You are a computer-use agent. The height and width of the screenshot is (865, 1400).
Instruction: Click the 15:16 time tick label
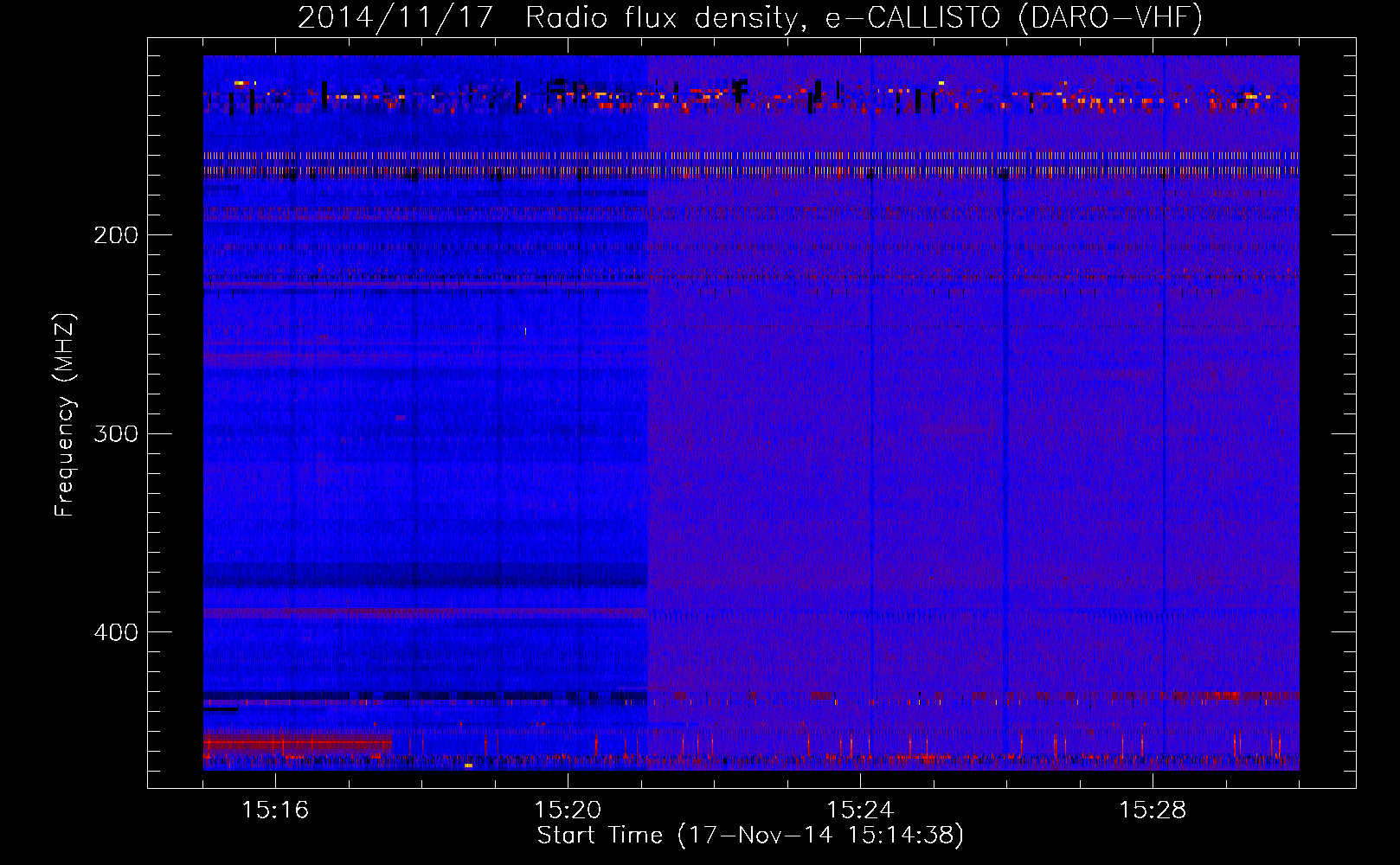[275, 810]
